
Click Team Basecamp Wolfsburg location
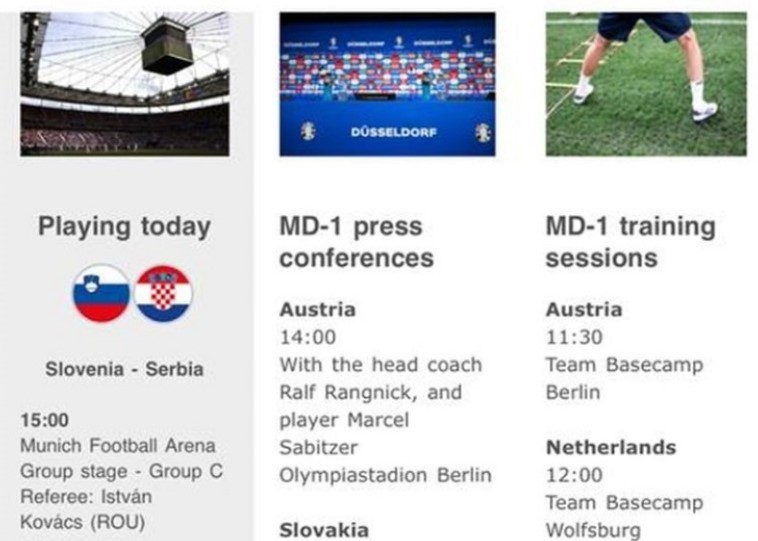[x=624, y=515]
